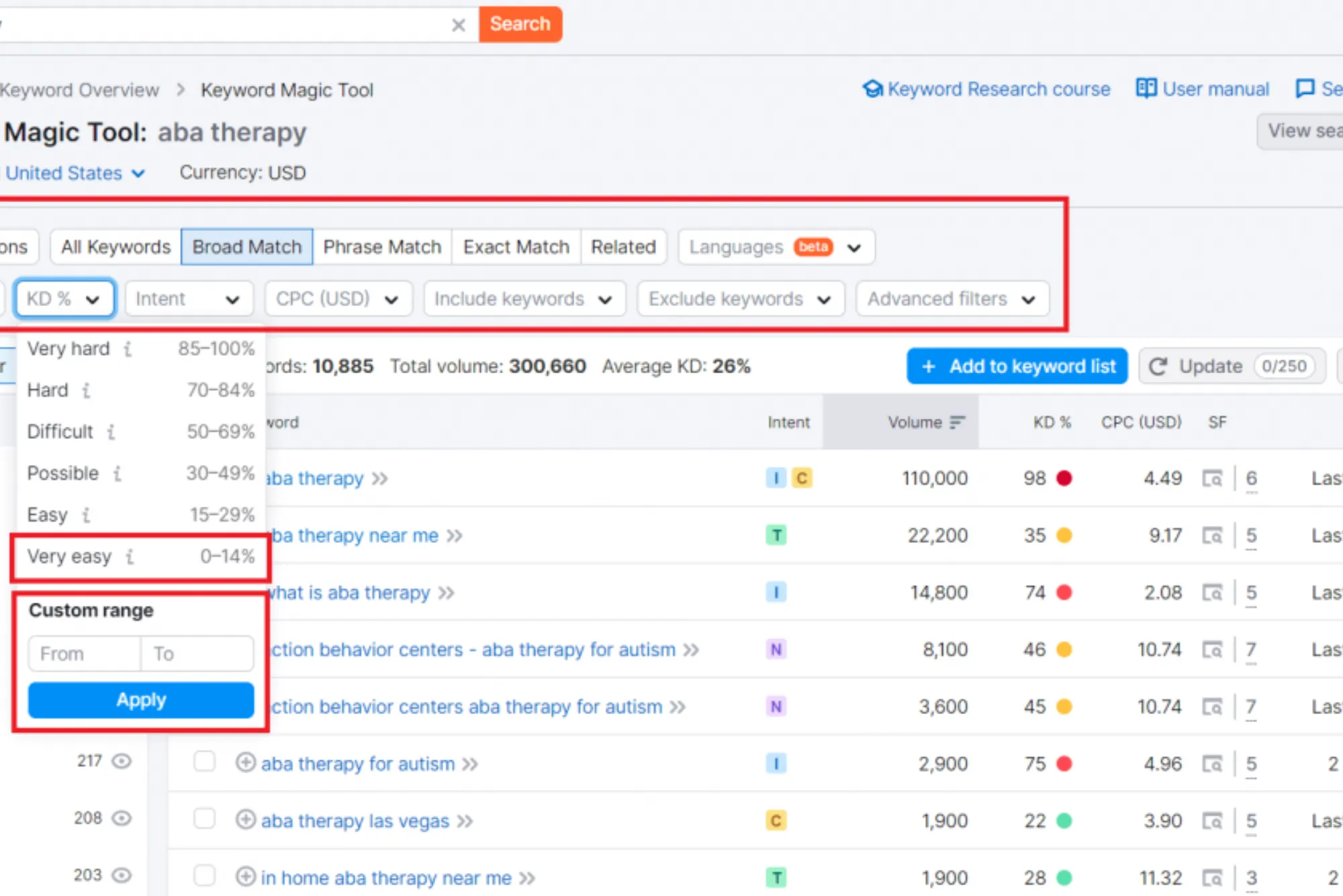The image size is (1343, 896).
Task: Toggle eye icon next to 208 group
Action: click(122, 818)
